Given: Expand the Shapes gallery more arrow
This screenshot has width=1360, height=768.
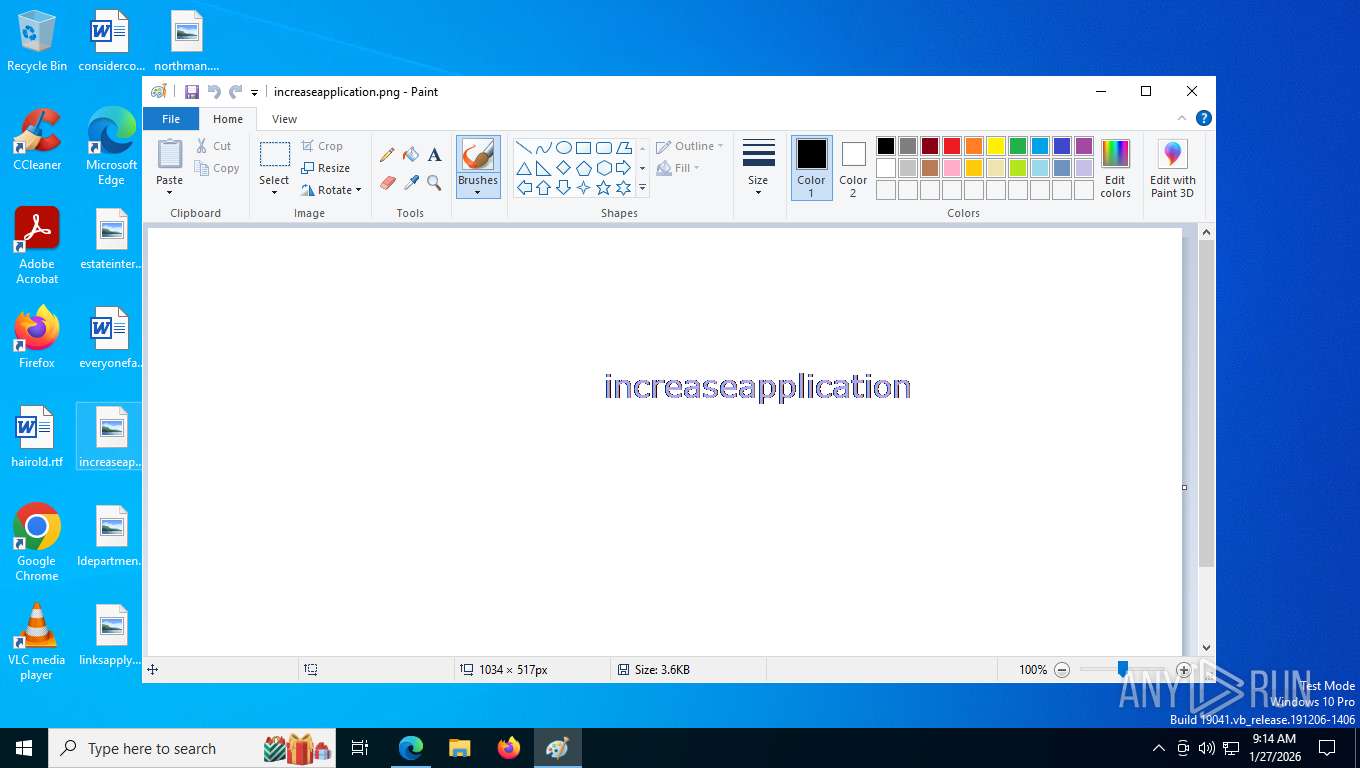Looking at the screenshot, I should (x=642, y=187).
